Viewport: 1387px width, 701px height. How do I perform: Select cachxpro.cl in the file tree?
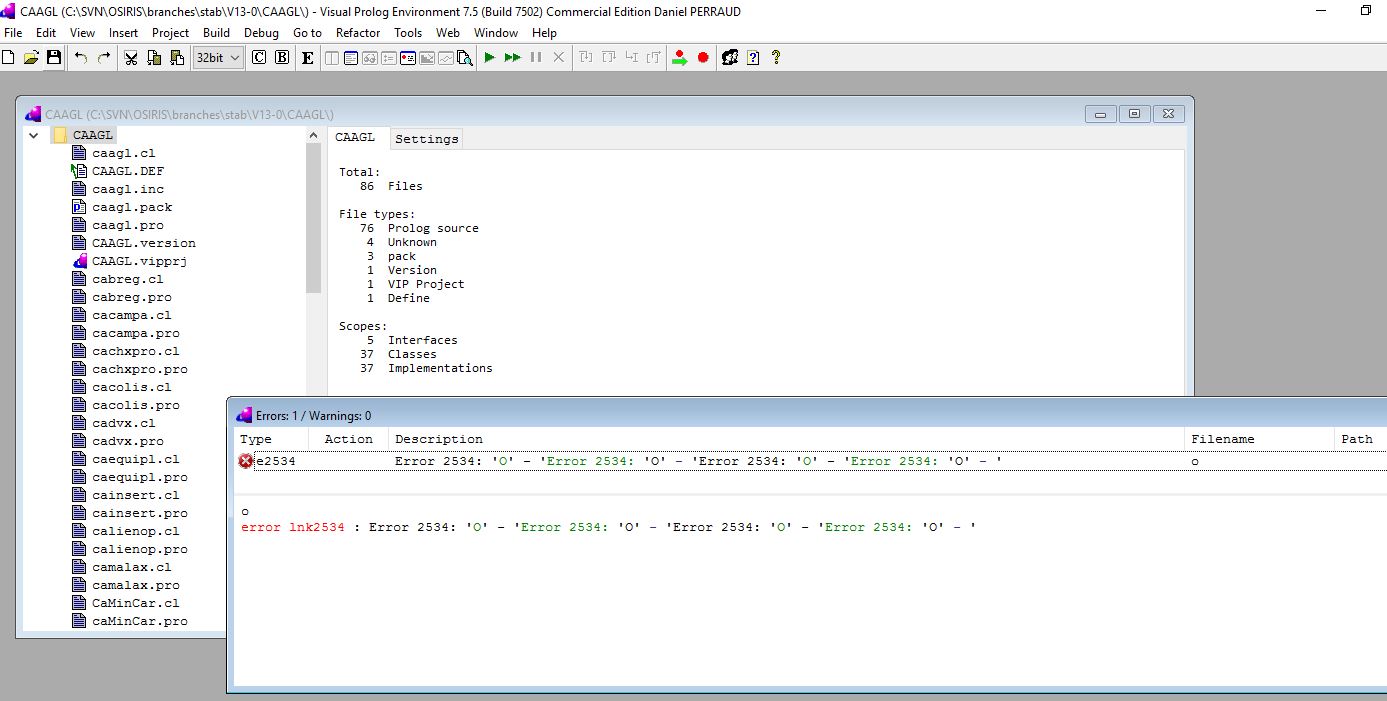coord(135,351)
